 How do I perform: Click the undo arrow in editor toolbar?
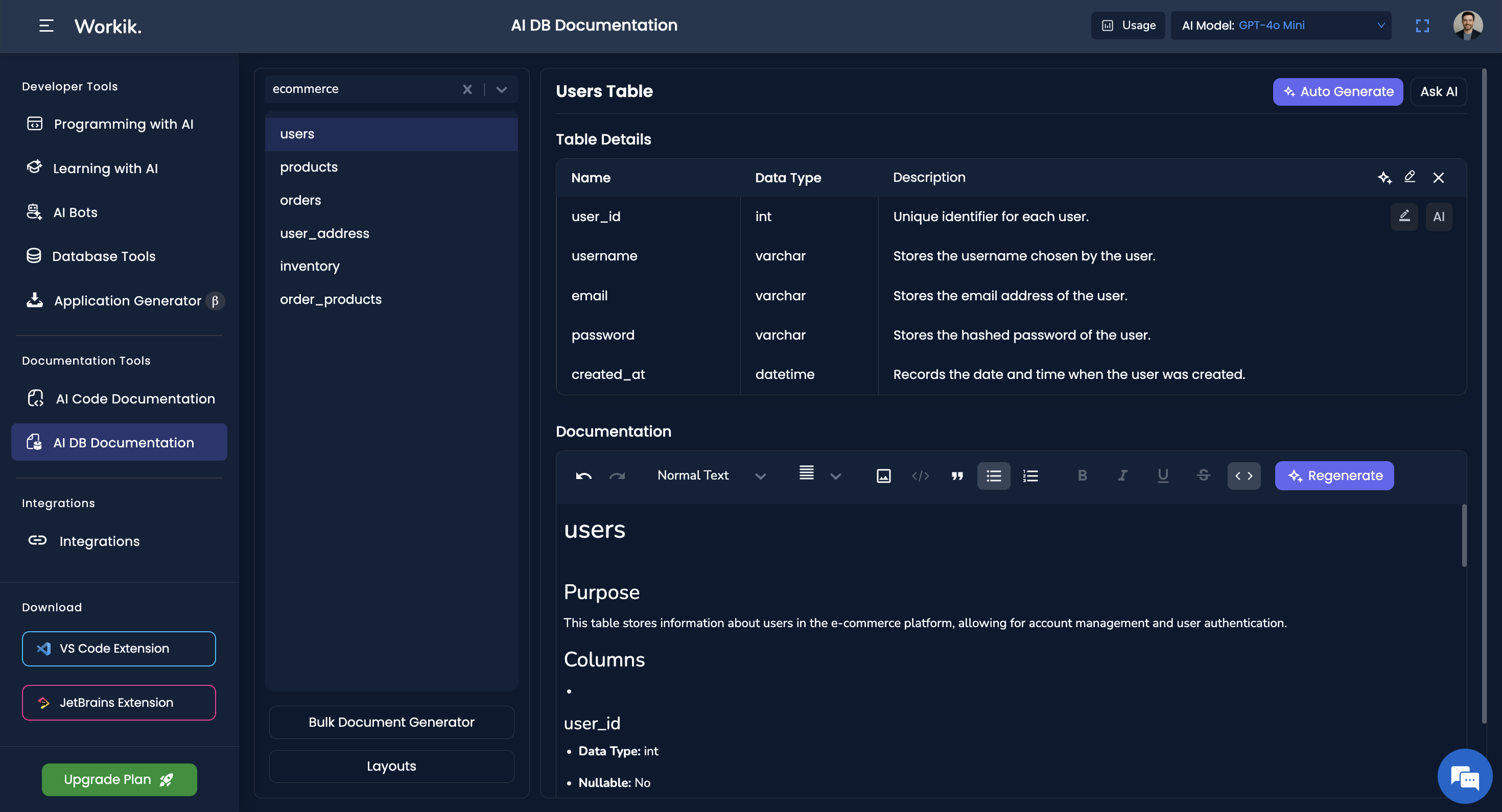coord(583,475)
